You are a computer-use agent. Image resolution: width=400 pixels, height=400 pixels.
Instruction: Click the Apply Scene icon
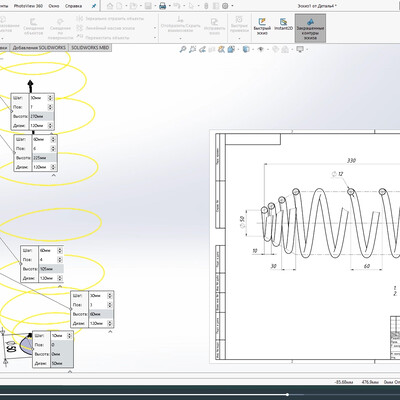coord(285,50)
